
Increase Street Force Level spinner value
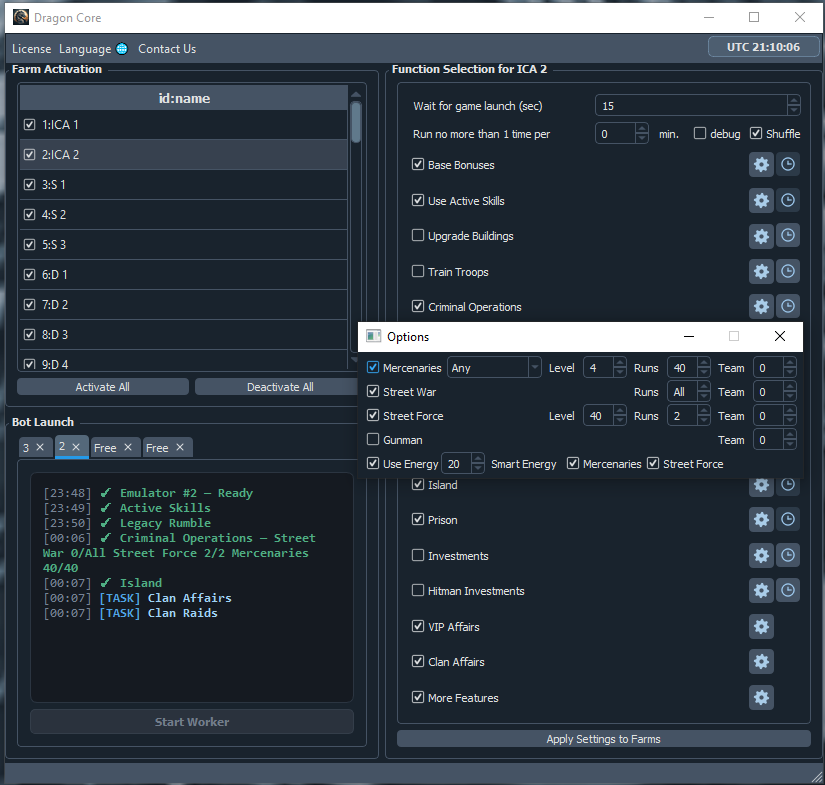click(620, 410)
